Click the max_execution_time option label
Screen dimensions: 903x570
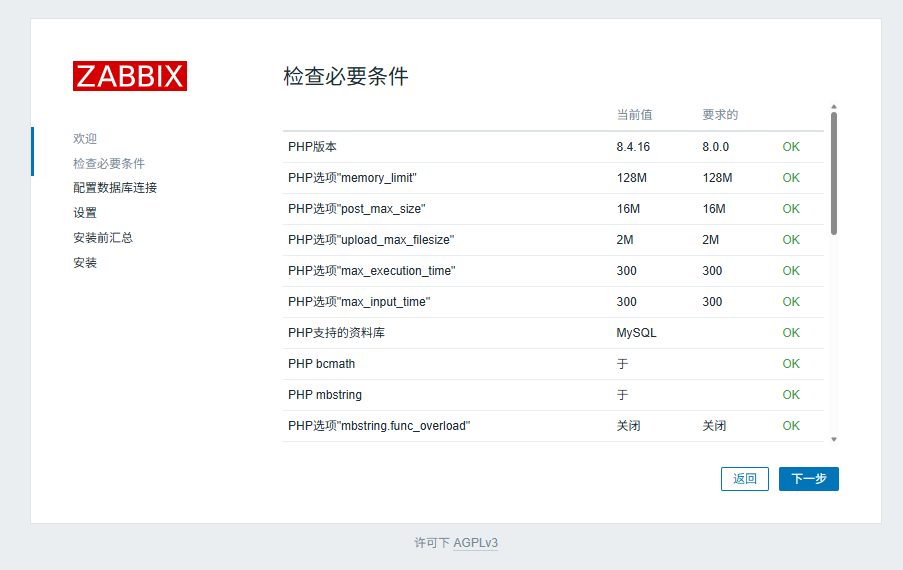pos(371,271)
